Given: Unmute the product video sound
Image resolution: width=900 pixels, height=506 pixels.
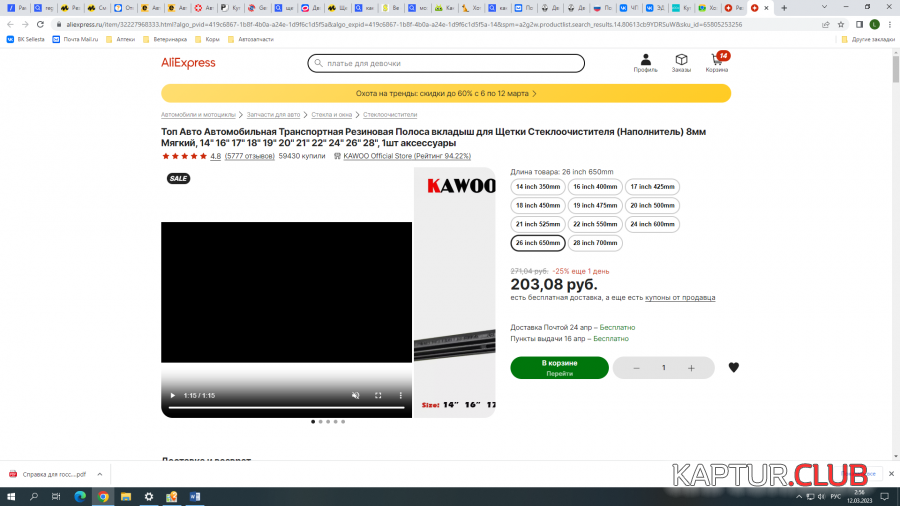Looking at the screenshot, I should coord(355,395).
